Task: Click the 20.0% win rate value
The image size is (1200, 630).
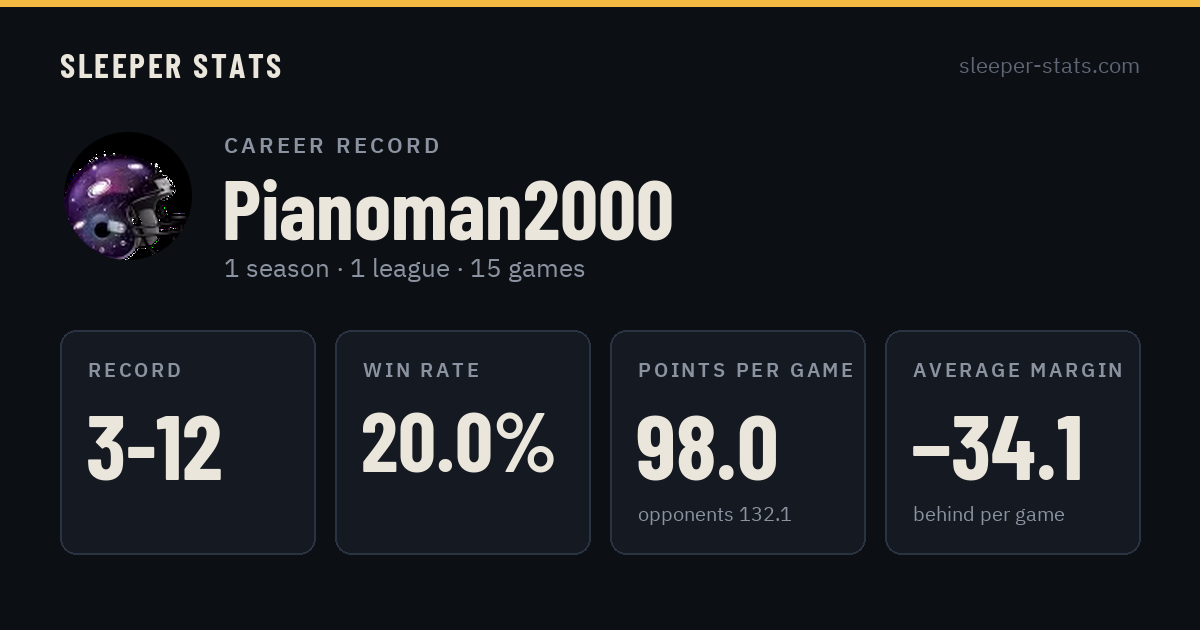Action: point(458,443)
